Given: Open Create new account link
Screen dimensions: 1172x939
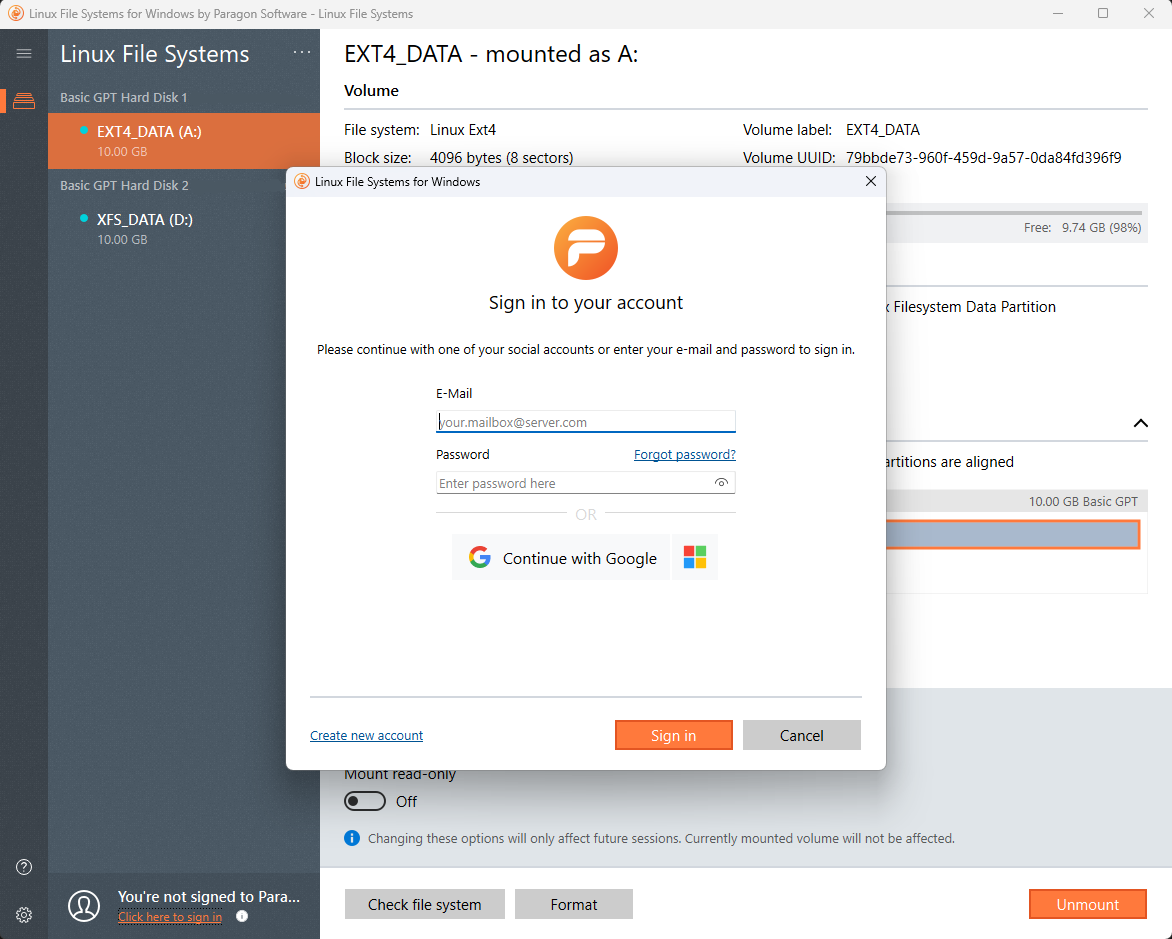Looking at the screenshot, I should pos(366,736).
